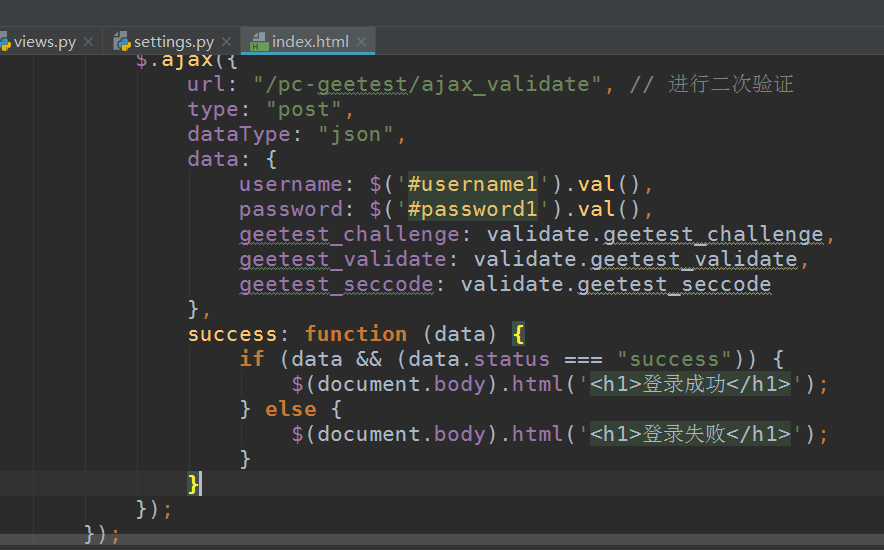The height and width of the screenshot is (550, 884).
Task: Click the comment text 进行二次验证
Action: [x=731, y=85]
